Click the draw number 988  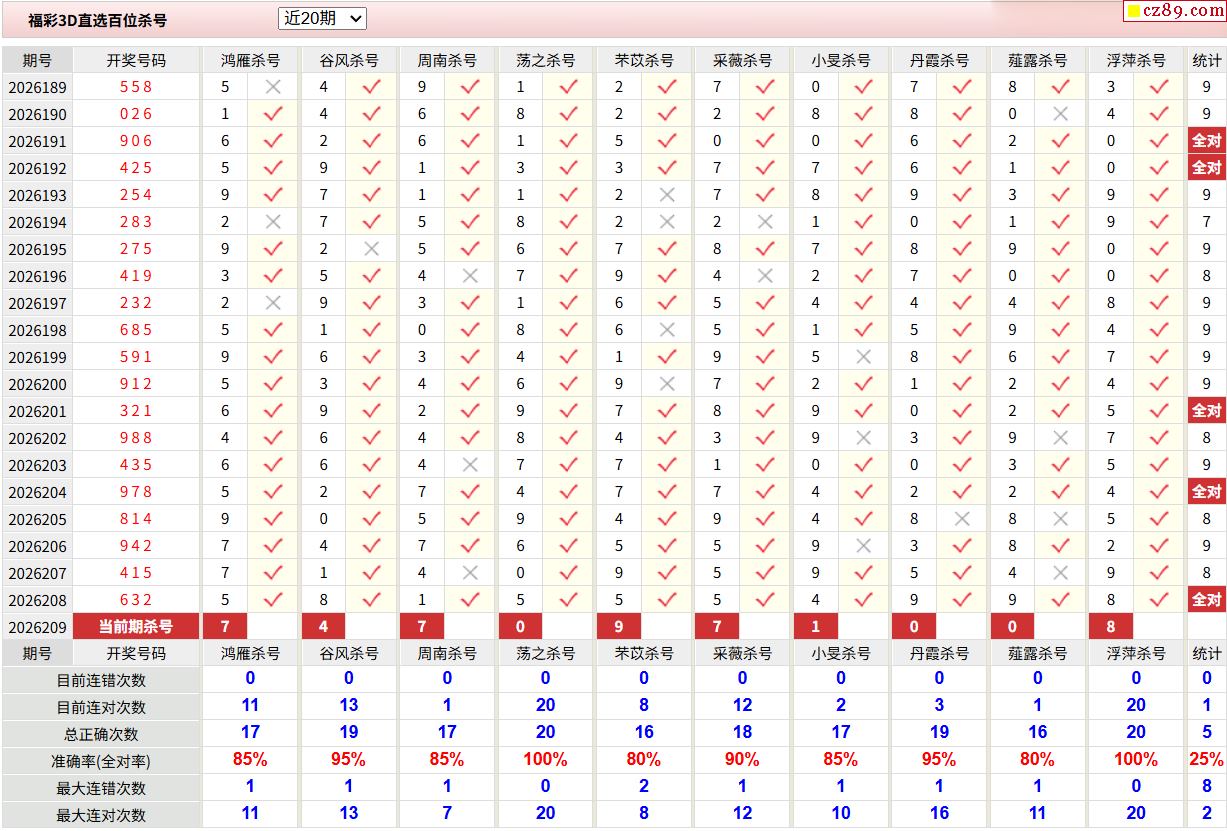coord(136,438)
